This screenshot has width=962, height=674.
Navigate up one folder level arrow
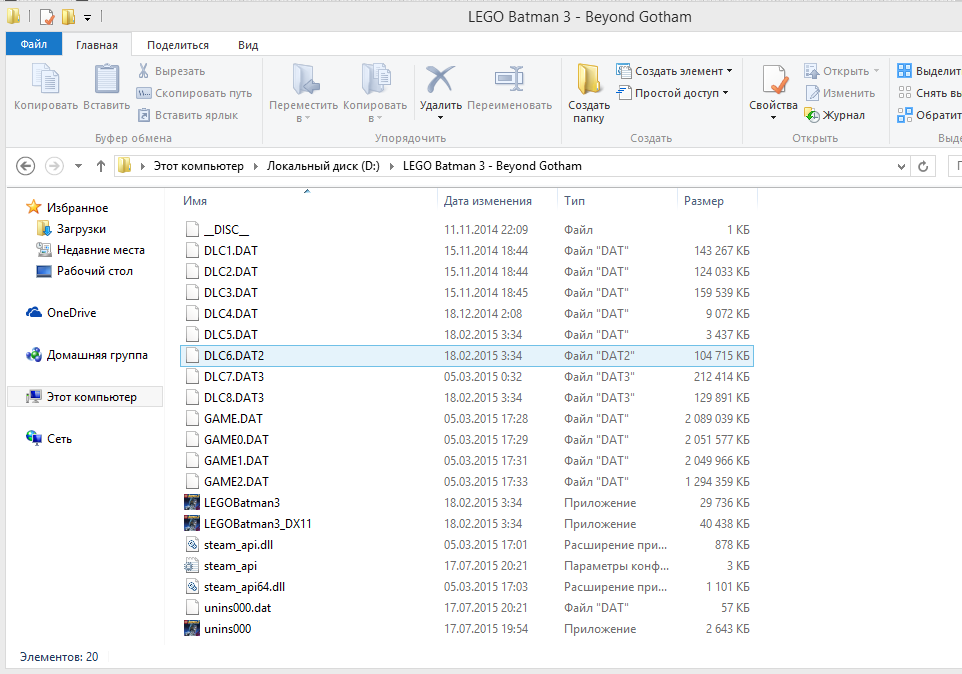[101, 166]
